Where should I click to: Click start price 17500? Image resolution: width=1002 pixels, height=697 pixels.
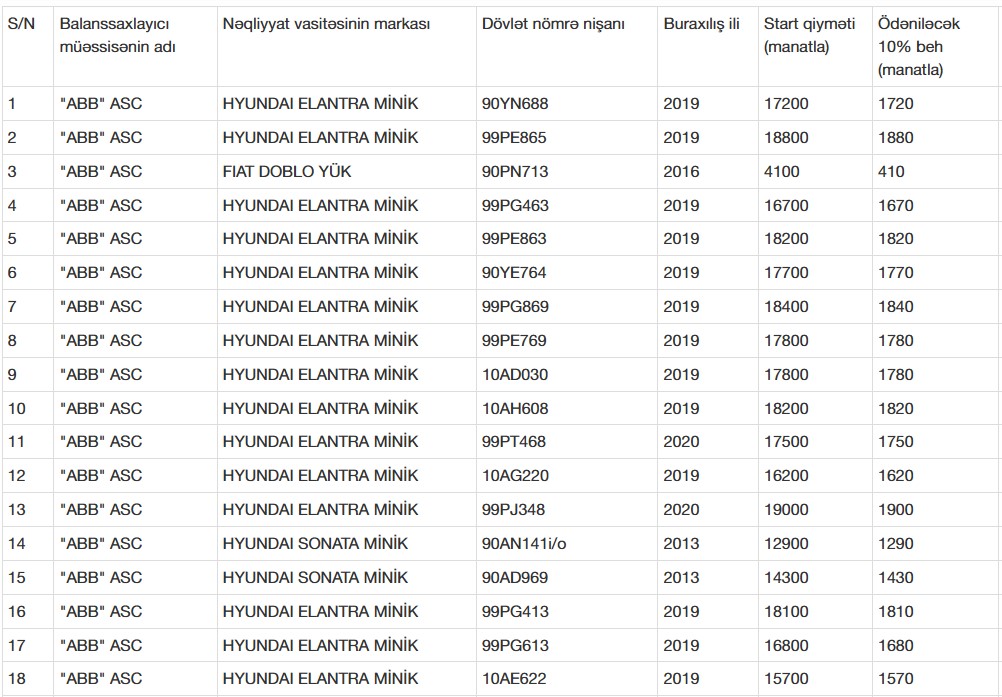[x=786, y=441]
